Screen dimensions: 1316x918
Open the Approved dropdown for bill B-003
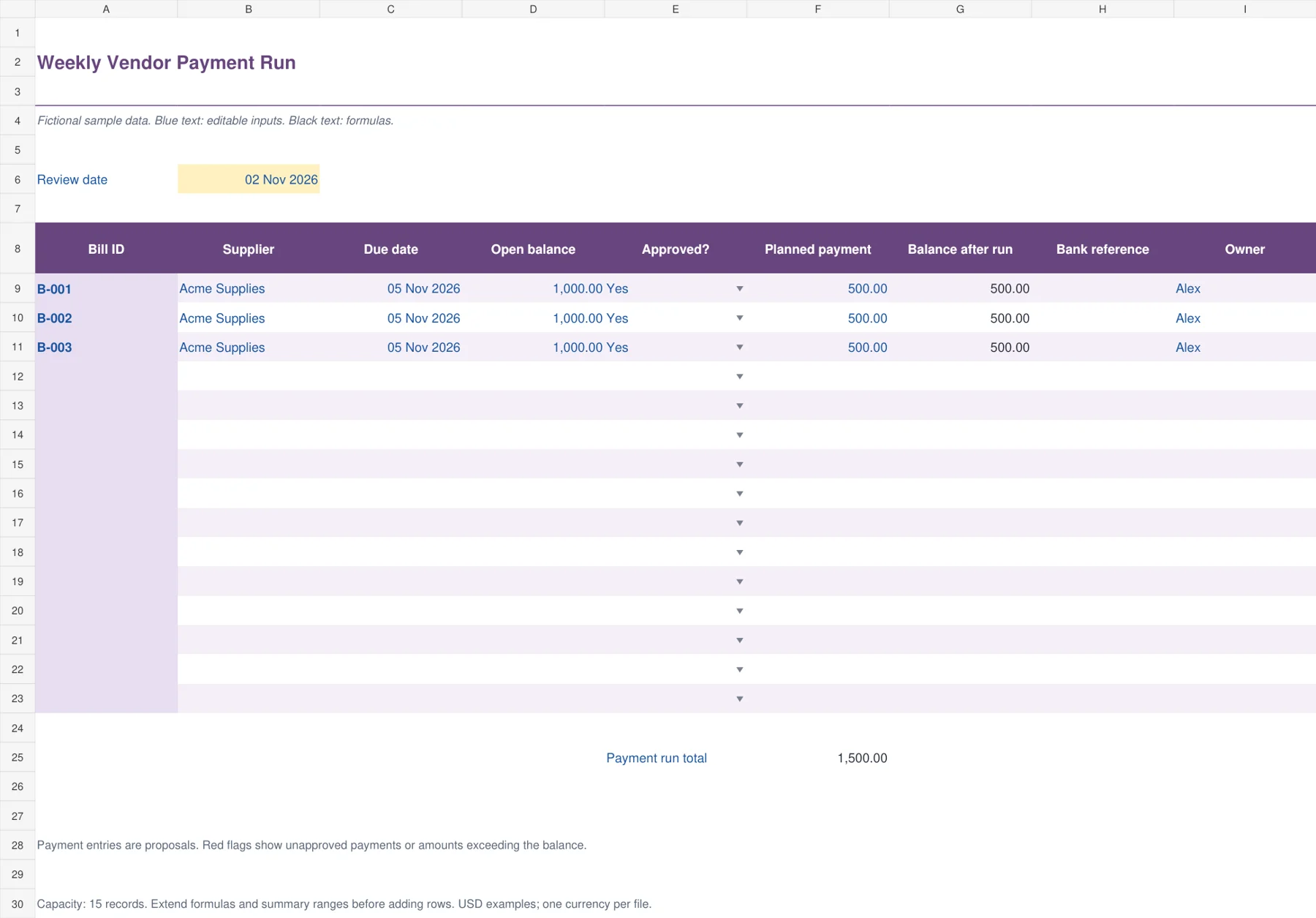click(x=739, y=347)
